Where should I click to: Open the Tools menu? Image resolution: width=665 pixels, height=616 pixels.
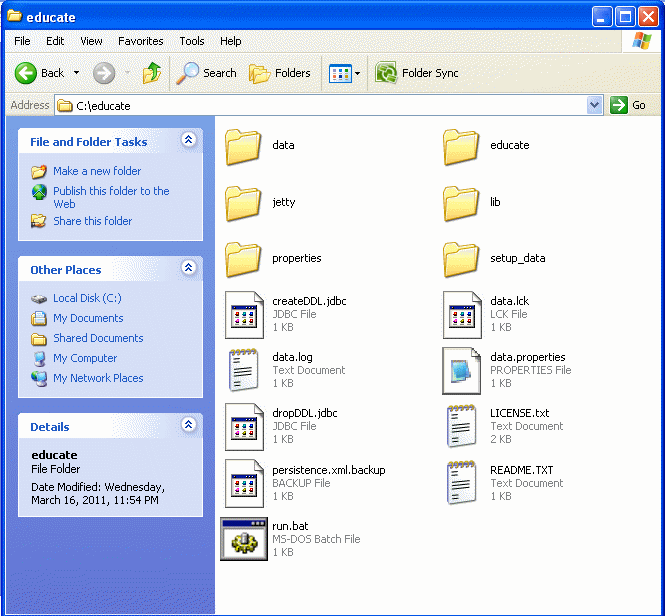click(192, 41)
